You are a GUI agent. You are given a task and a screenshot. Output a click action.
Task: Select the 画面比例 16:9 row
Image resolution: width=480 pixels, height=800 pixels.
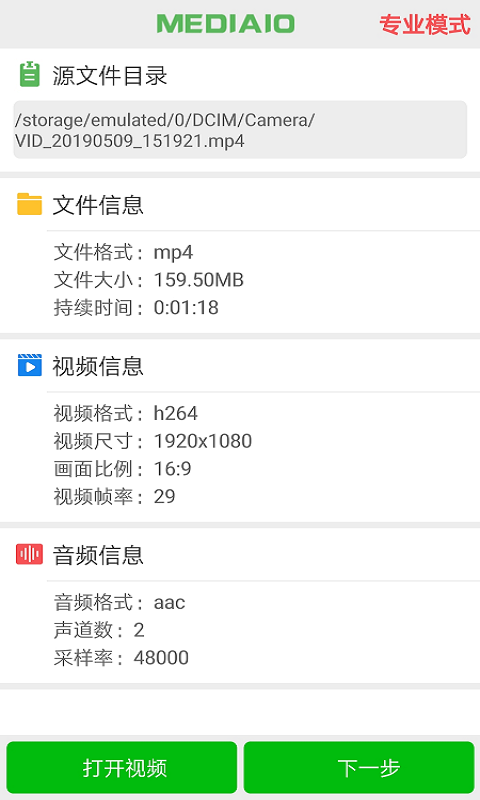pos(122,468)
